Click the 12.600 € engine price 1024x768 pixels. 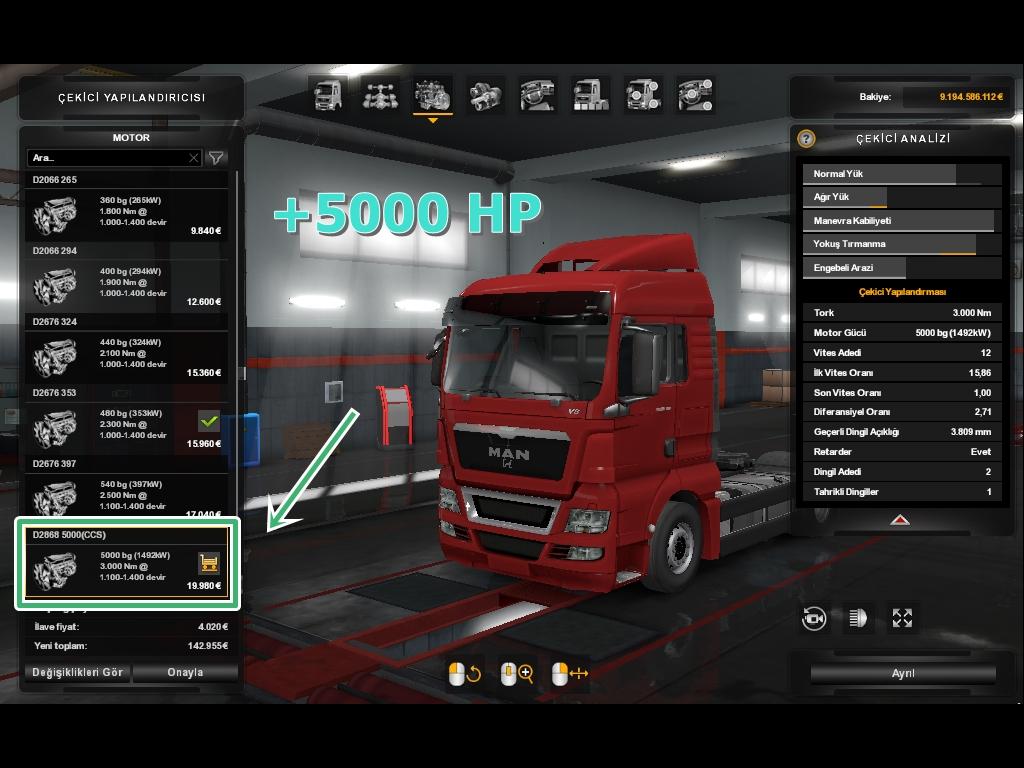point(204,302)
